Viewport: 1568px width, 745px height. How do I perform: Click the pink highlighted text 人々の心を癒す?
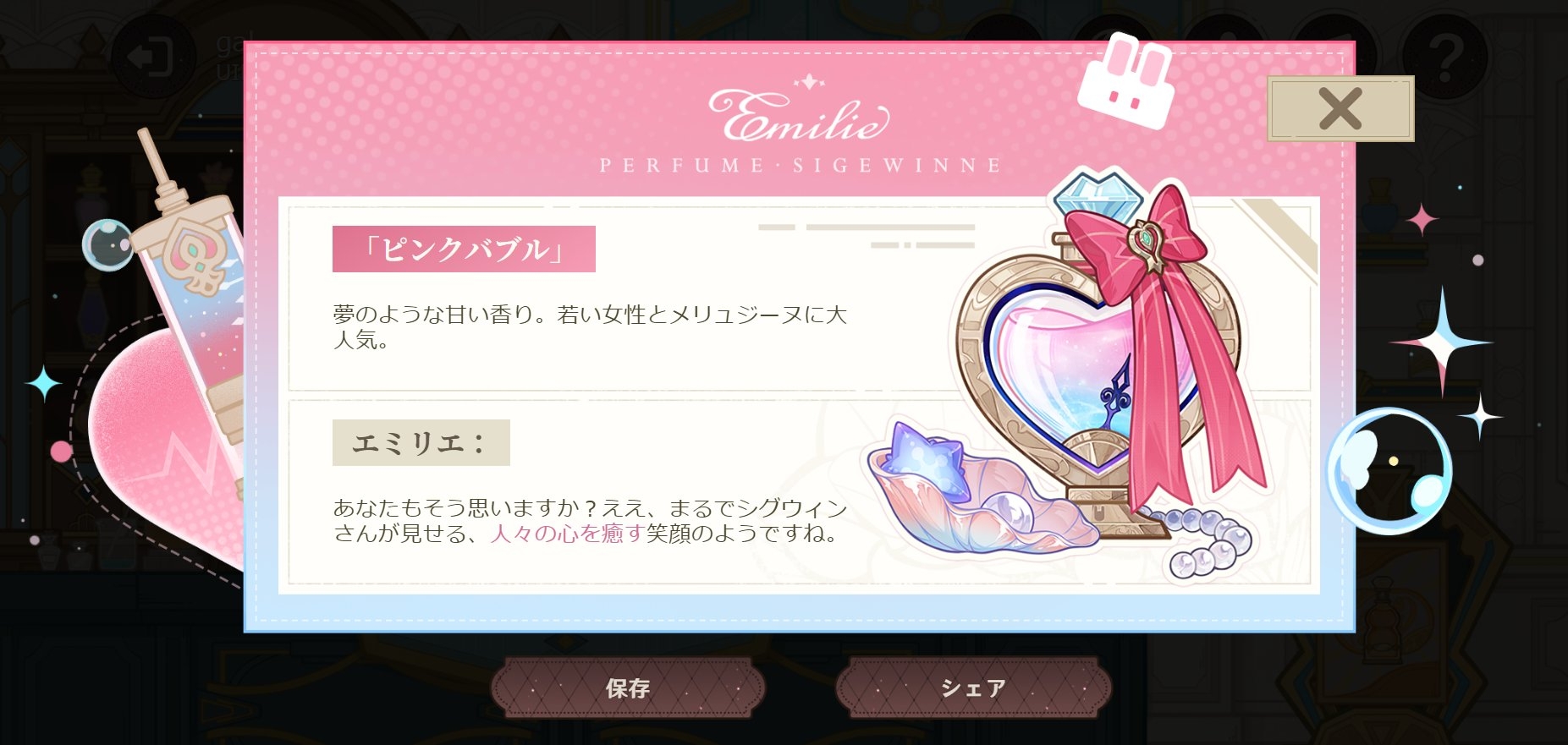567,534
